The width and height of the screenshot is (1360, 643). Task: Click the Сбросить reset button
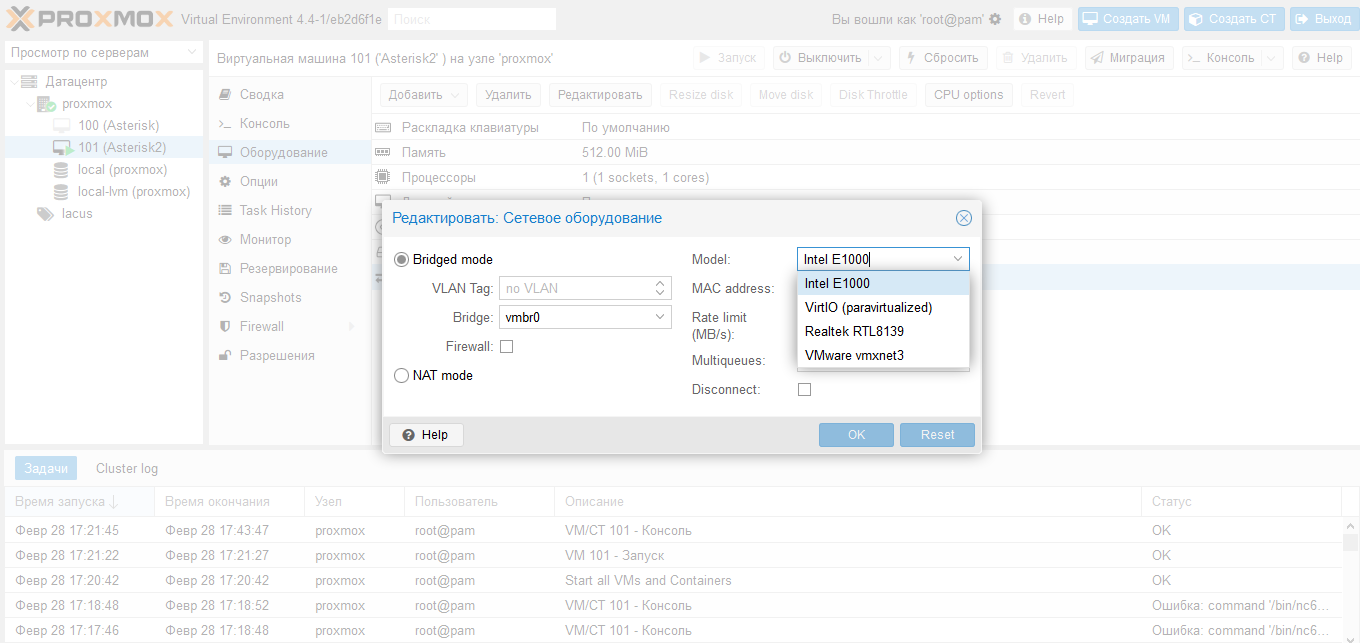coord(943,58)
